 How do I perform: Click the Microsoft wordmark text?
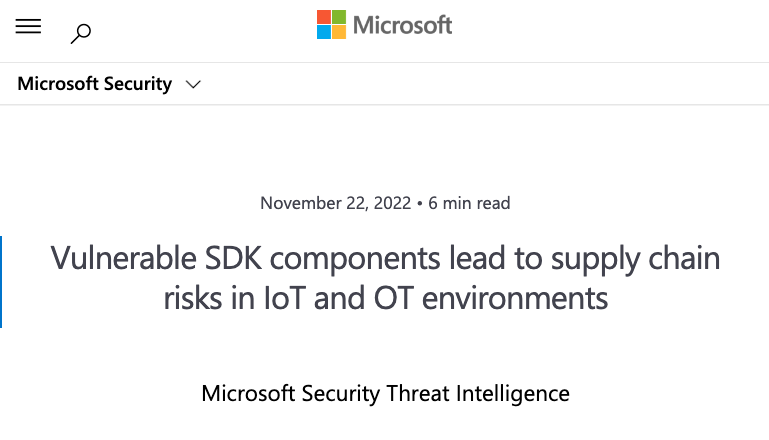point(403,25)
